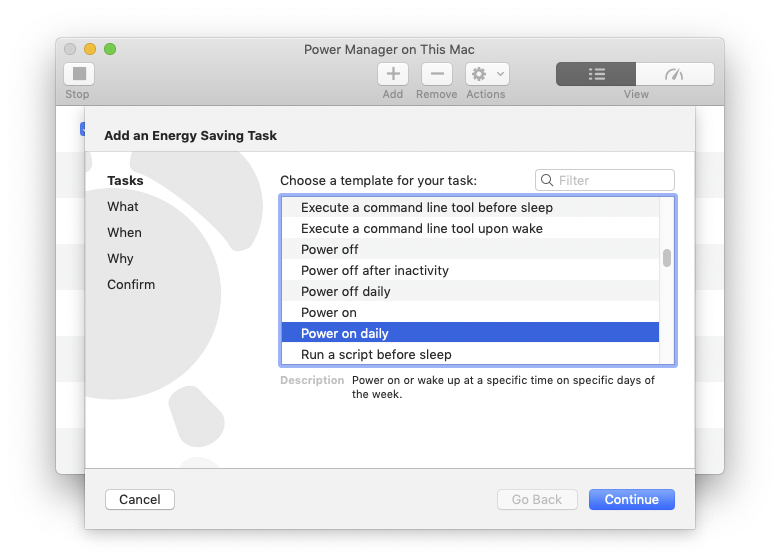Image resolution: width=780 pixels, height=556 pixels.
Task: Click the Stop toolbar button
Action: pos(79,74)
